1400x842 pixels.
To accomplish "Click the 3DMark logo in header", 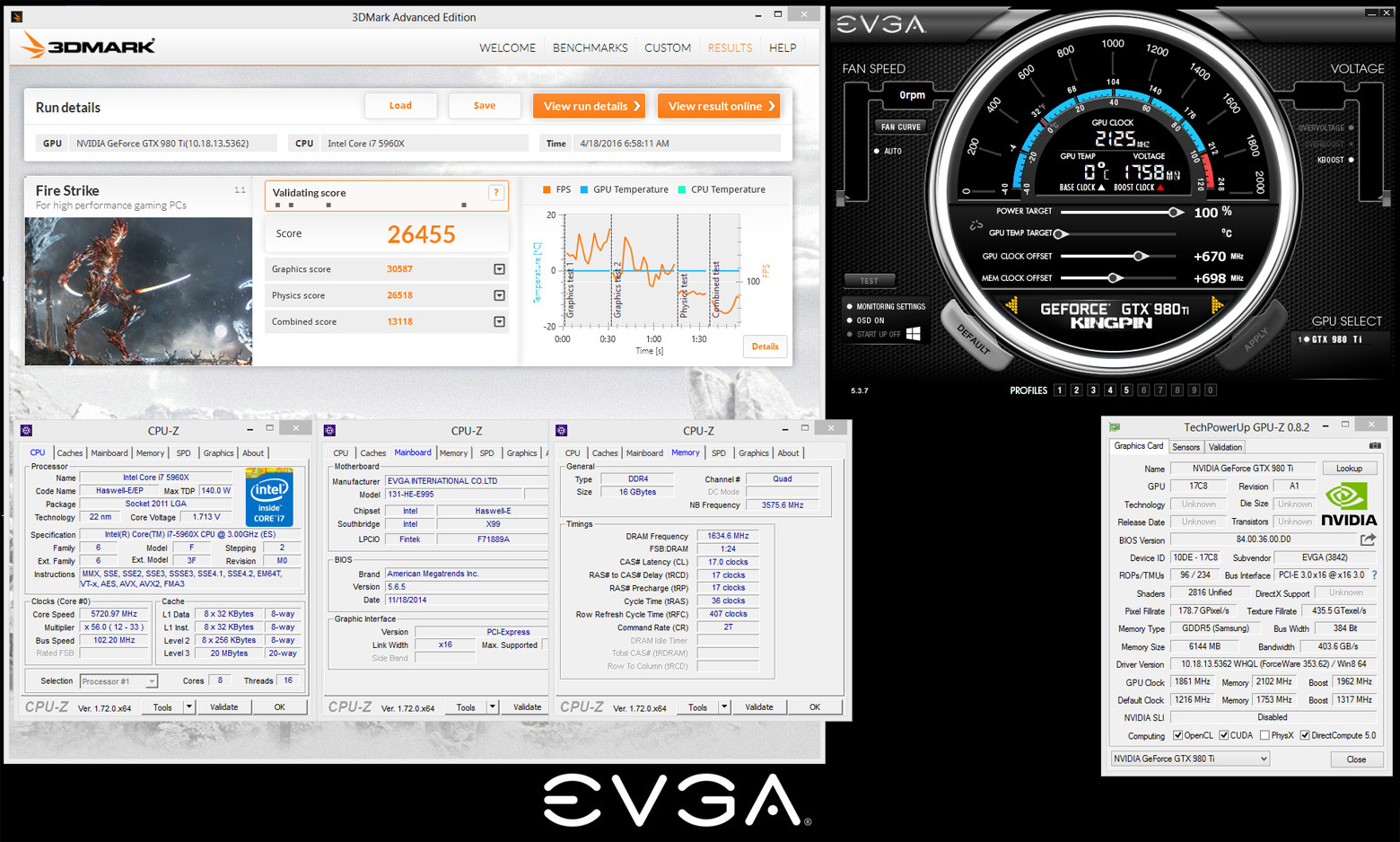I will coord(88,46).
